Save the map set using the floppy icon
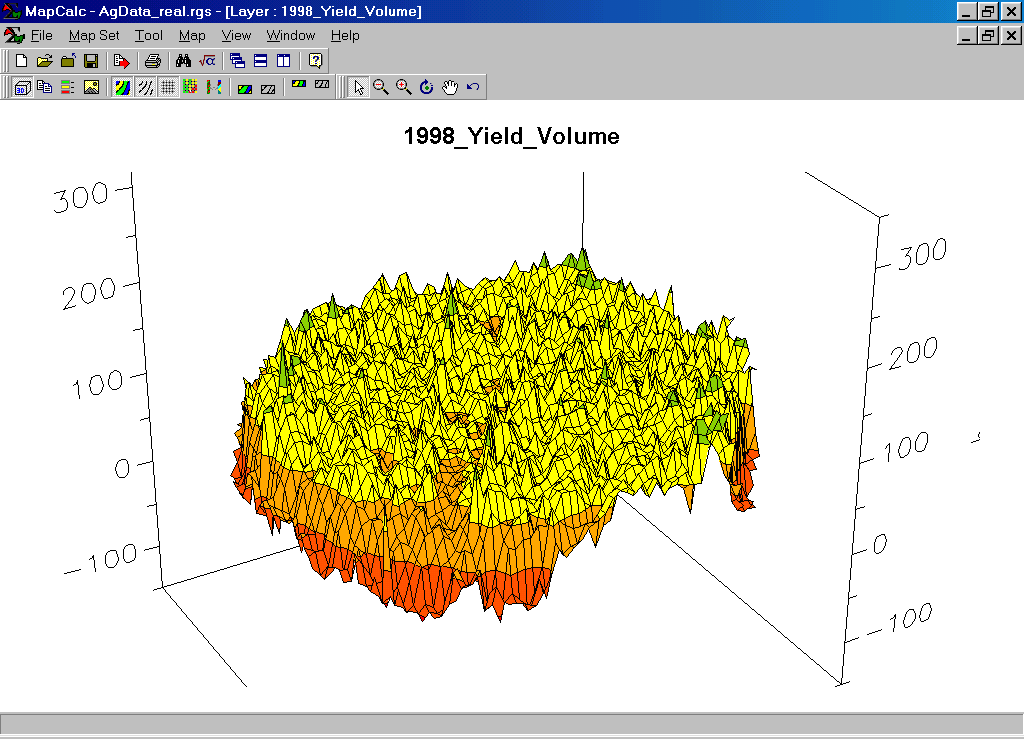This screenshot has width=1024, height=739. 90,61
